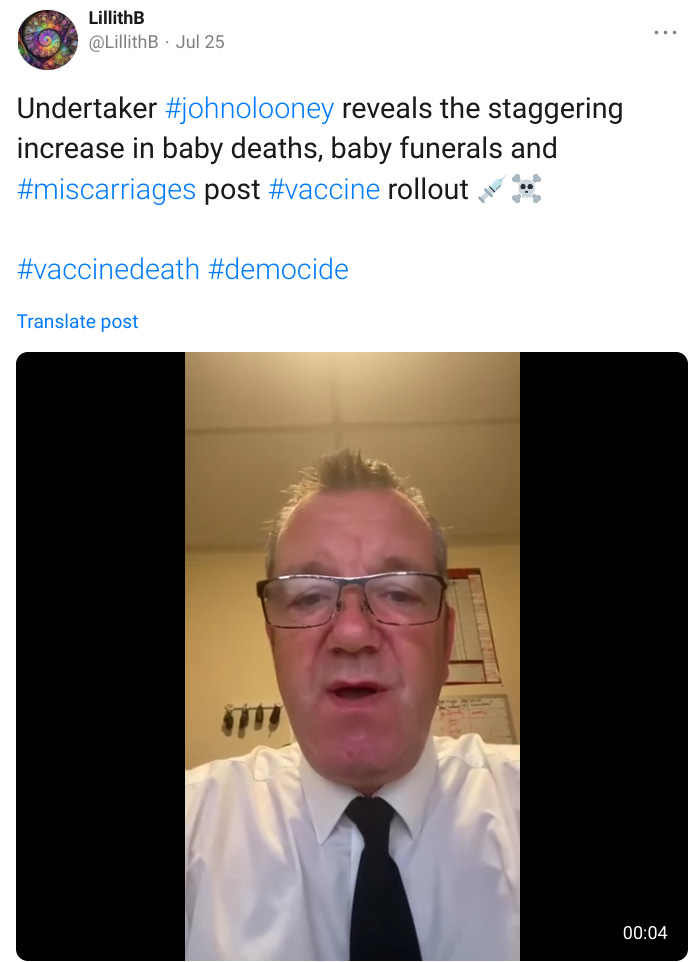Click the black right margin of video

click(x=604, y=656)
